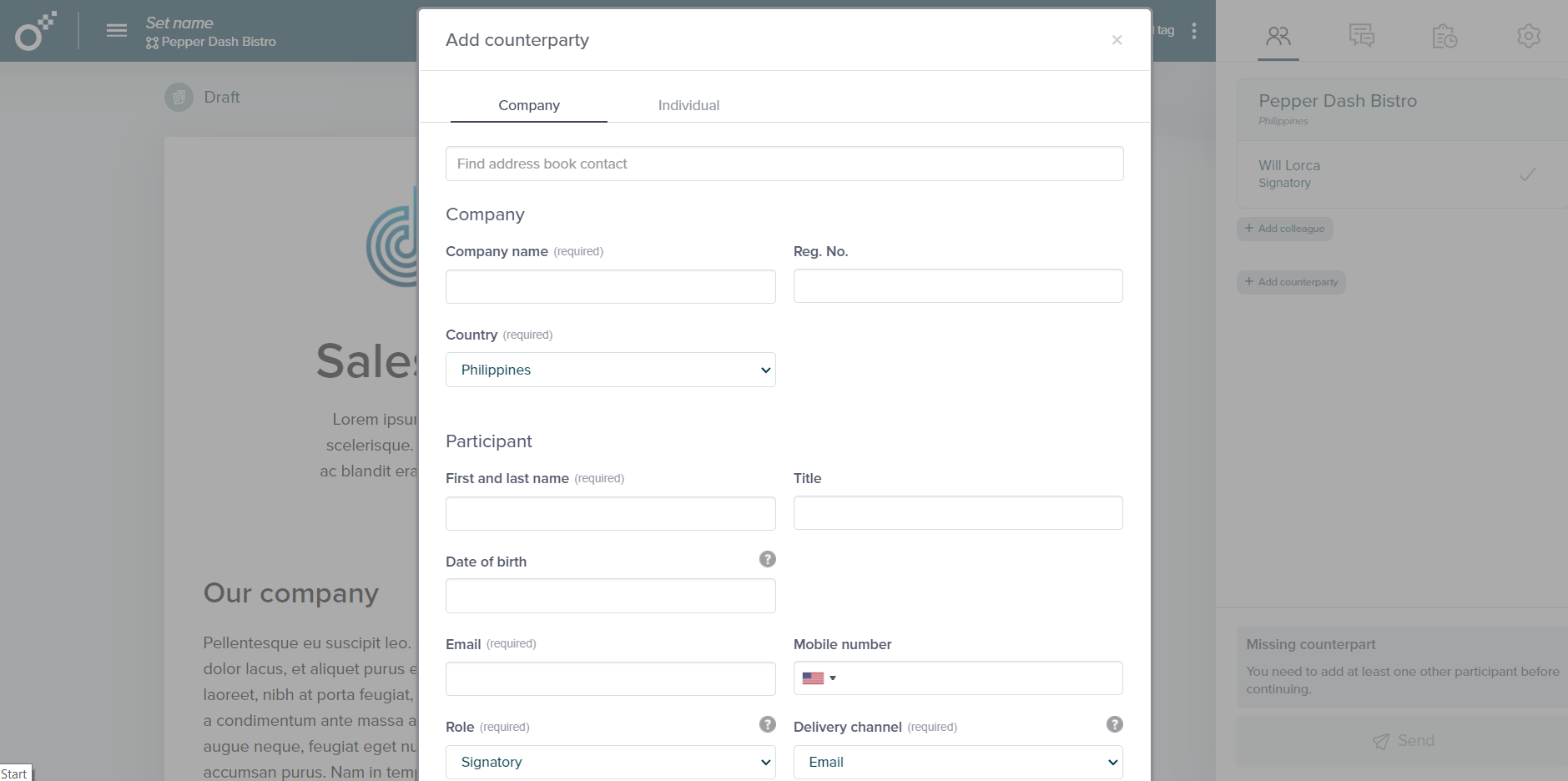Select the Company tab
This screenshot has width=1568, height=781.
pos(529,105)
